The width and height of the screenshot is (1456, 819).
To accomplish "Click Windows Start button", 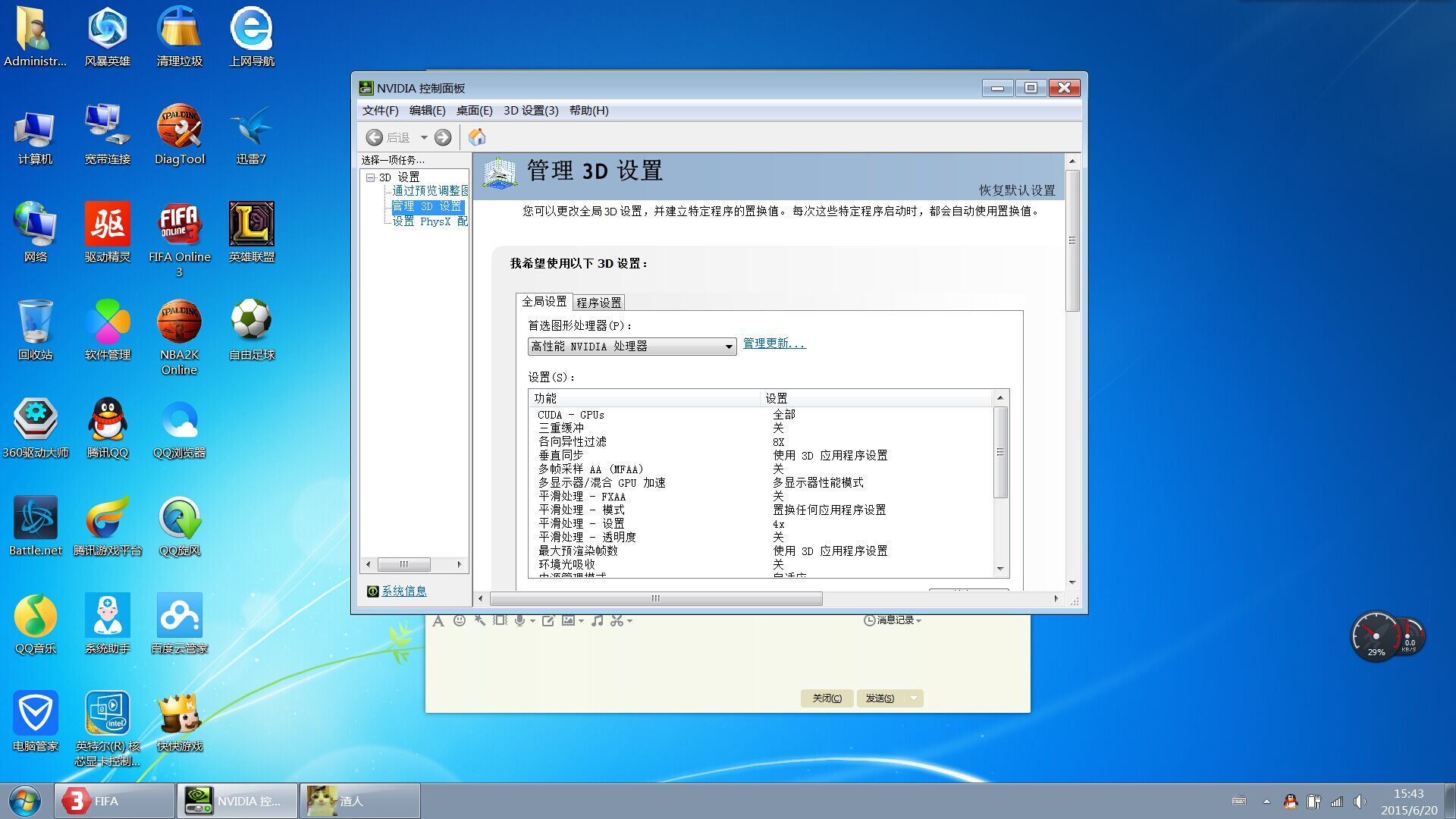I will 25,801.
